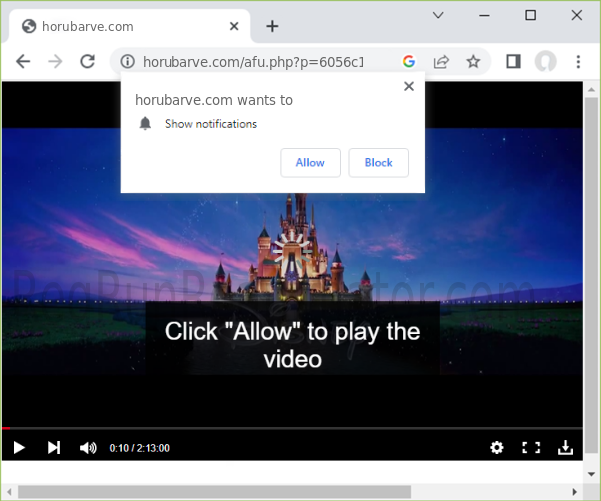The image size is (601, 501).
Task: Toggle the browser side panel
Action: pyautogui.click(x=513, y=62)
